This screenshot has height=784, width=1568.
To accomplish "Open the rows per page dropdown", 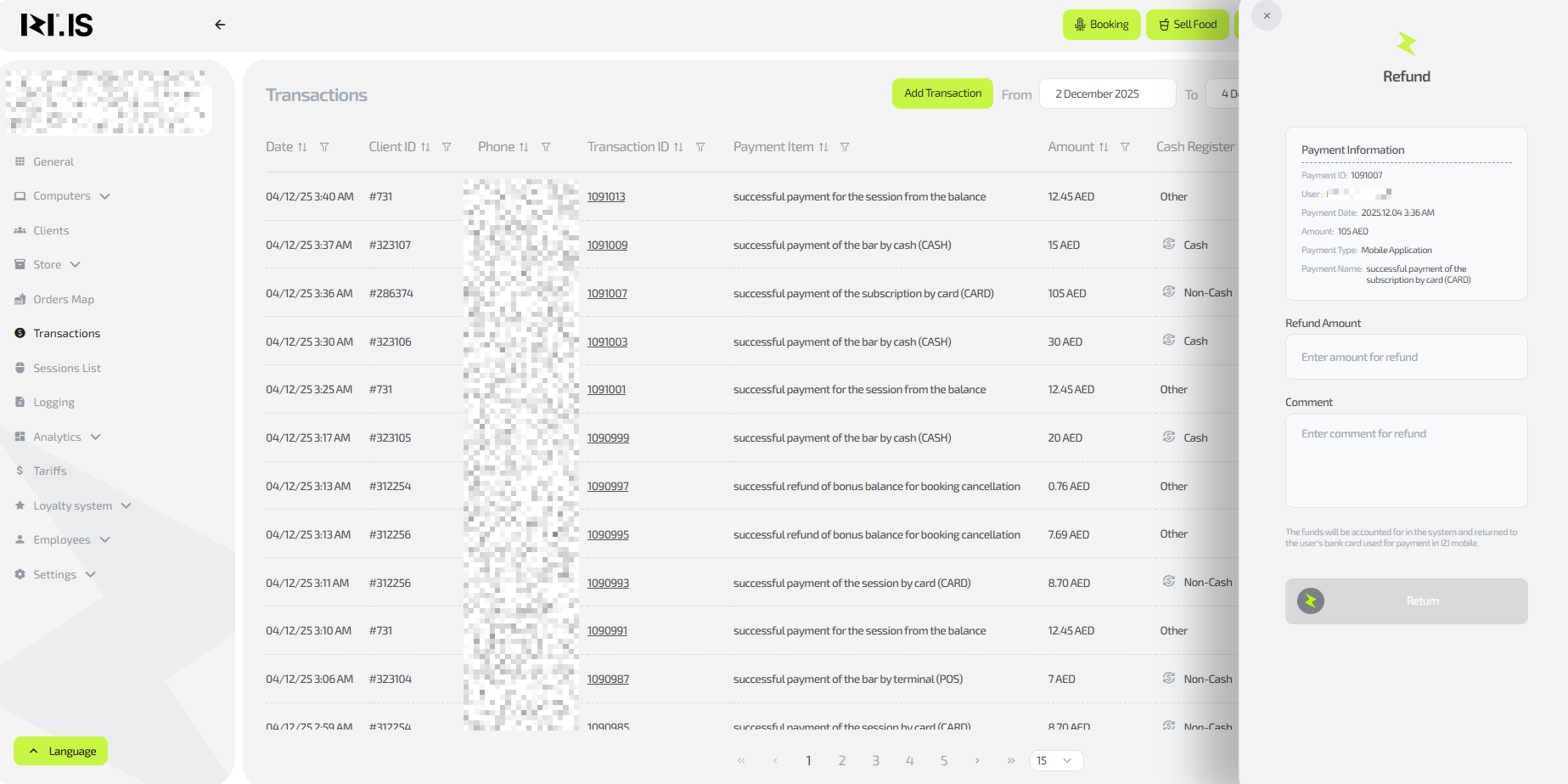I will tap(1056, 760).
